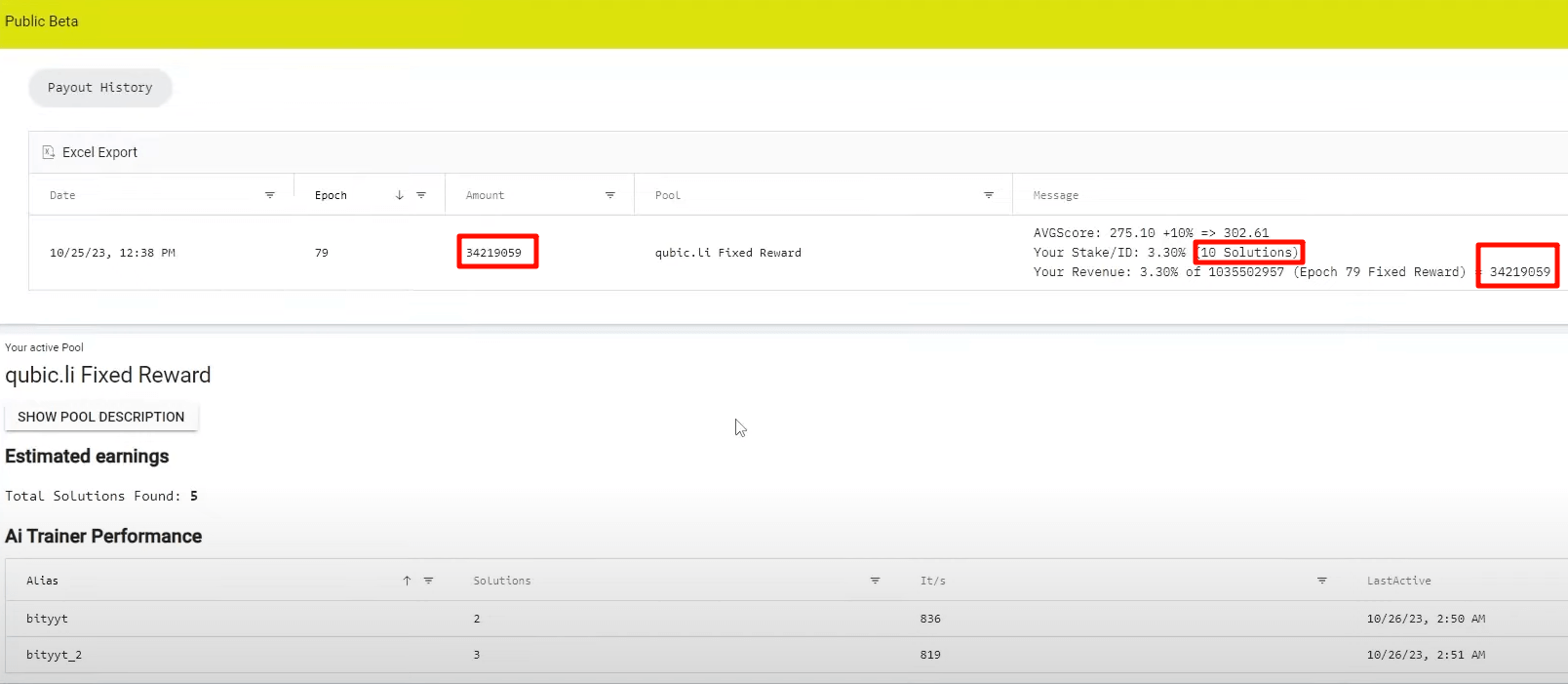Toggle the Alias ascending sort arrow
Image resolution: width=1568 pixels, height=684 pixels.
pos(407,581)
